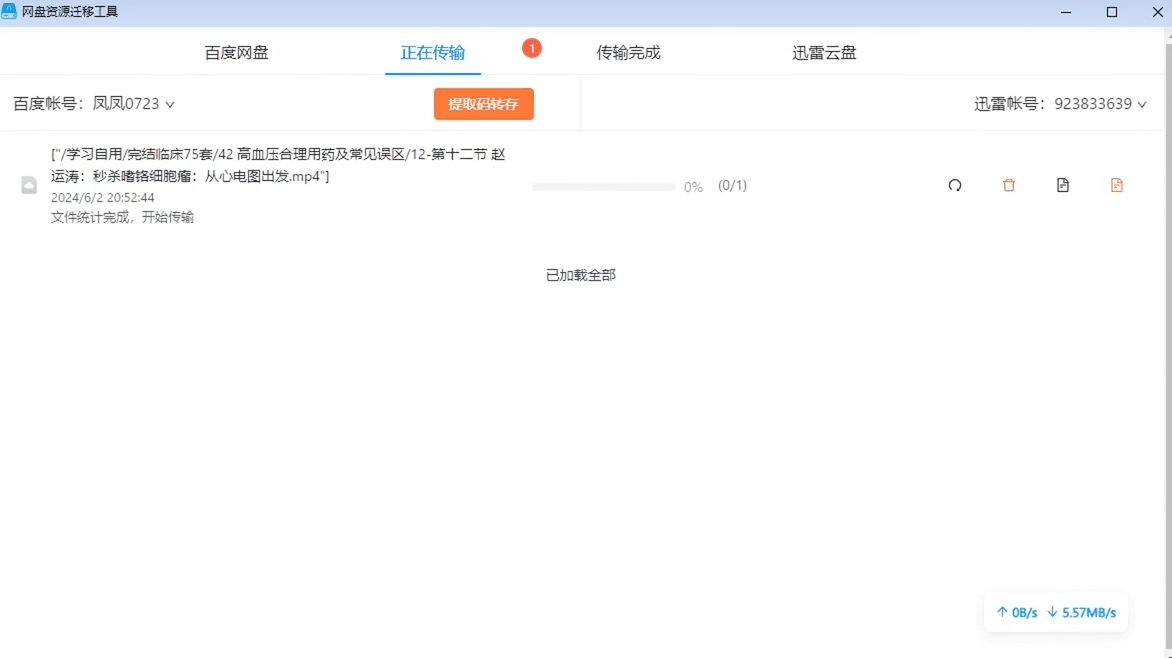The image size is (1172, 658).
Task: Switch to the 百度网盘 tab
Action: point(236,52)
